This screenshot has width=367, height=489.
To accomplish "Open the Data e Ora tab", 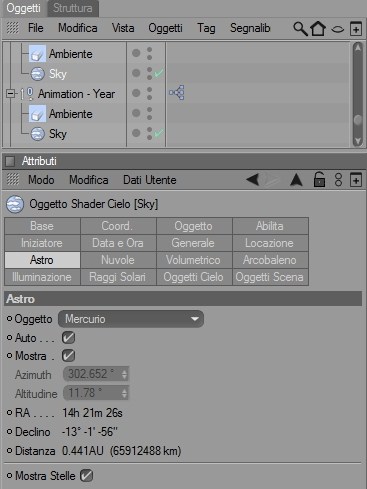I will tap(118, 243).
